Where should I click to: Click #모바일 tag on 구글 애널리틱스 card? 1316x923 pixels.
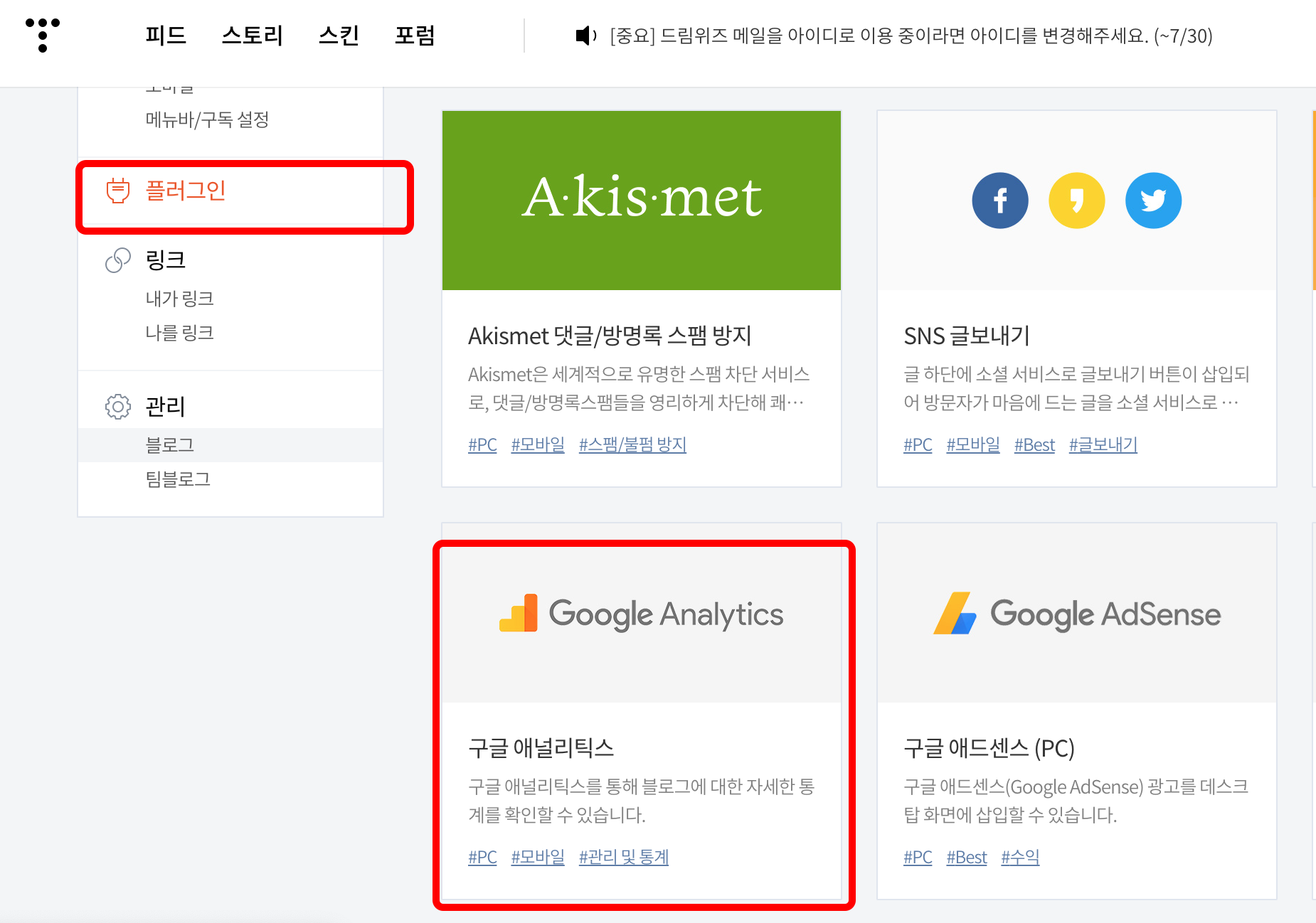click(x=538, y=858)
